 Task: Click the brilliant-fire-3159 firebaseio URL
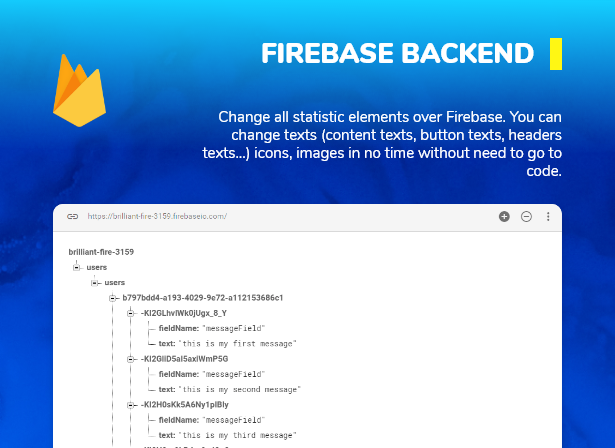pyautogui.click(x=157, y=216)
